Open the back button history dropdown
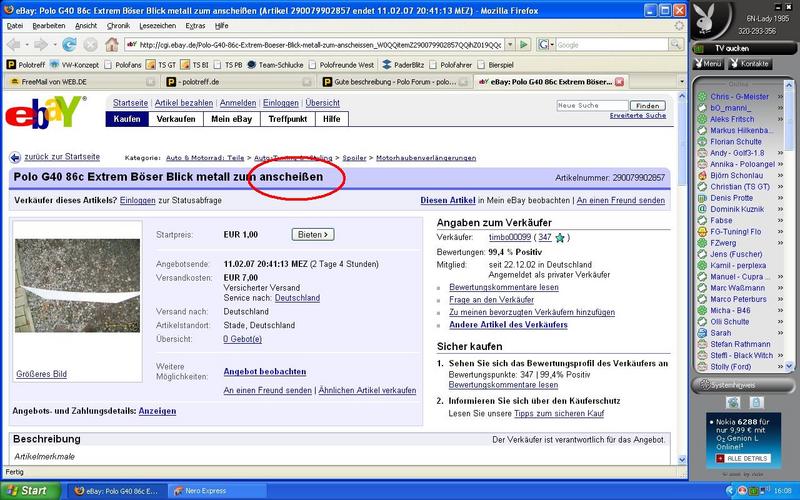Image resolution: width=800 pixels, height=500 pixels. coord(26,45)
